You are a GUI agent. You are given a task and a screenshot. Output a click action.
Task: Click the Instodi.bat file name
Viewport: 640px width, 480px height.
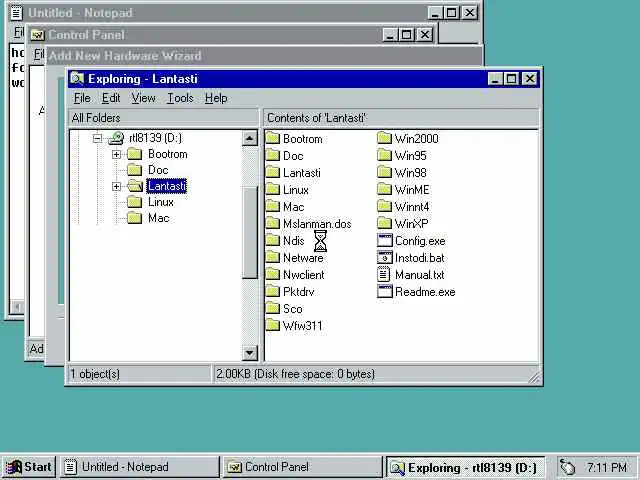(x=419, y=258)
